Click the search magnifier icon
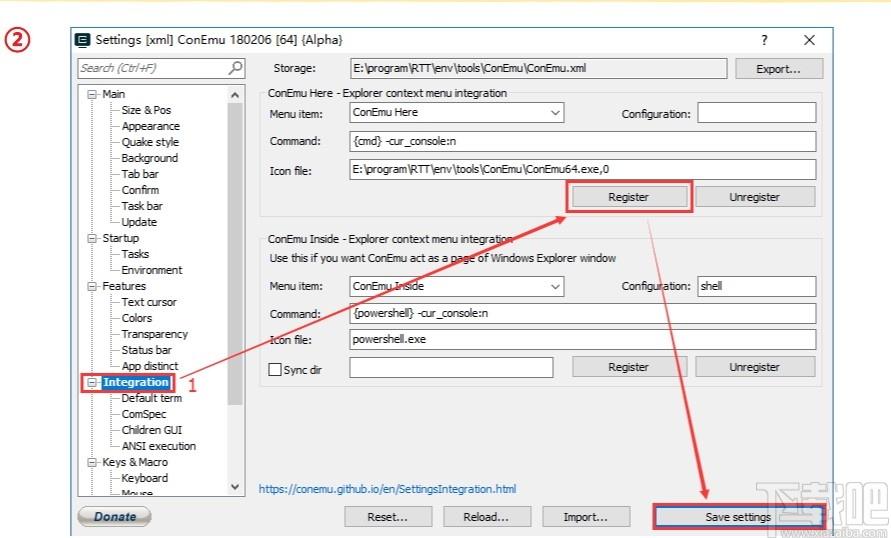This screenshot has width=891, height=538. pos(235,68)
